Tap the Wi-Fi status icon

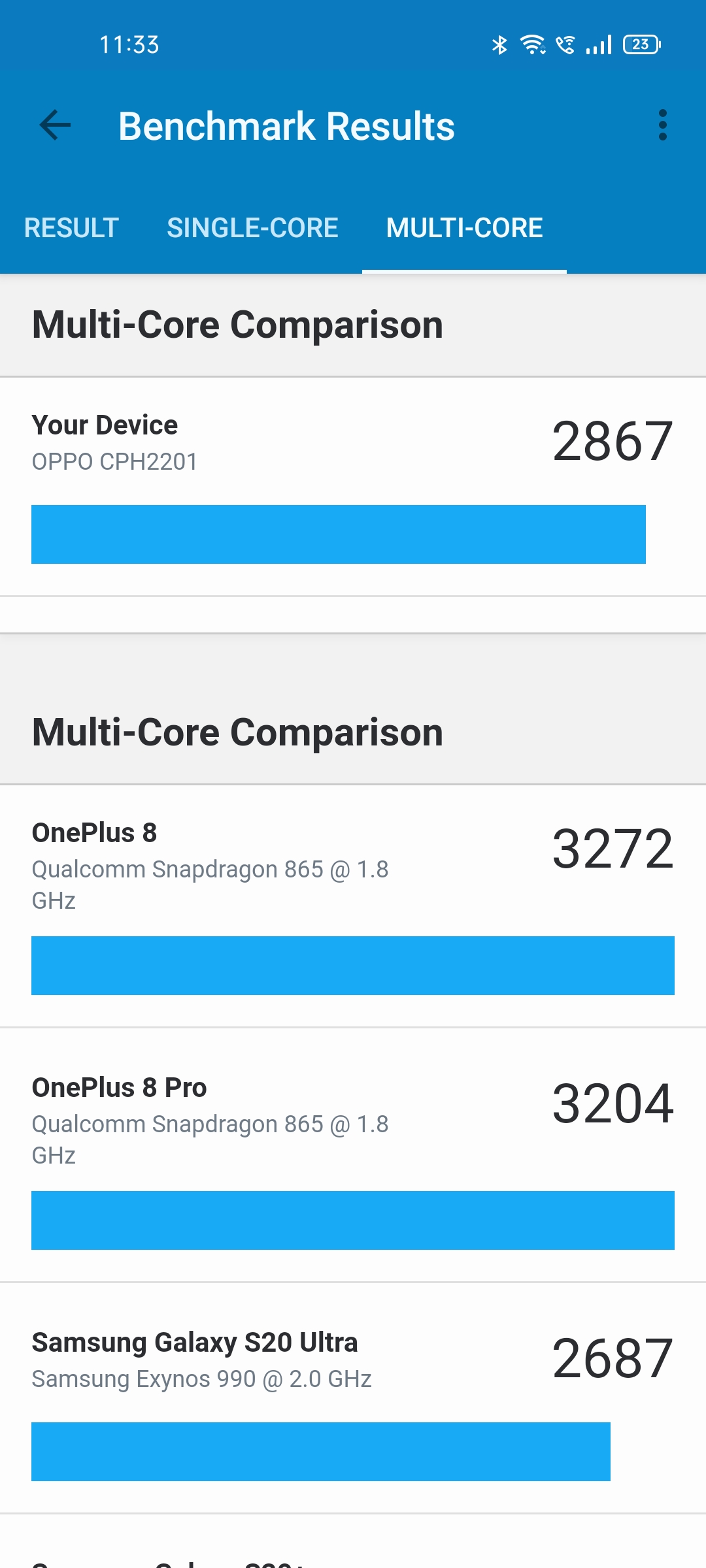click(x=533, y=44)
